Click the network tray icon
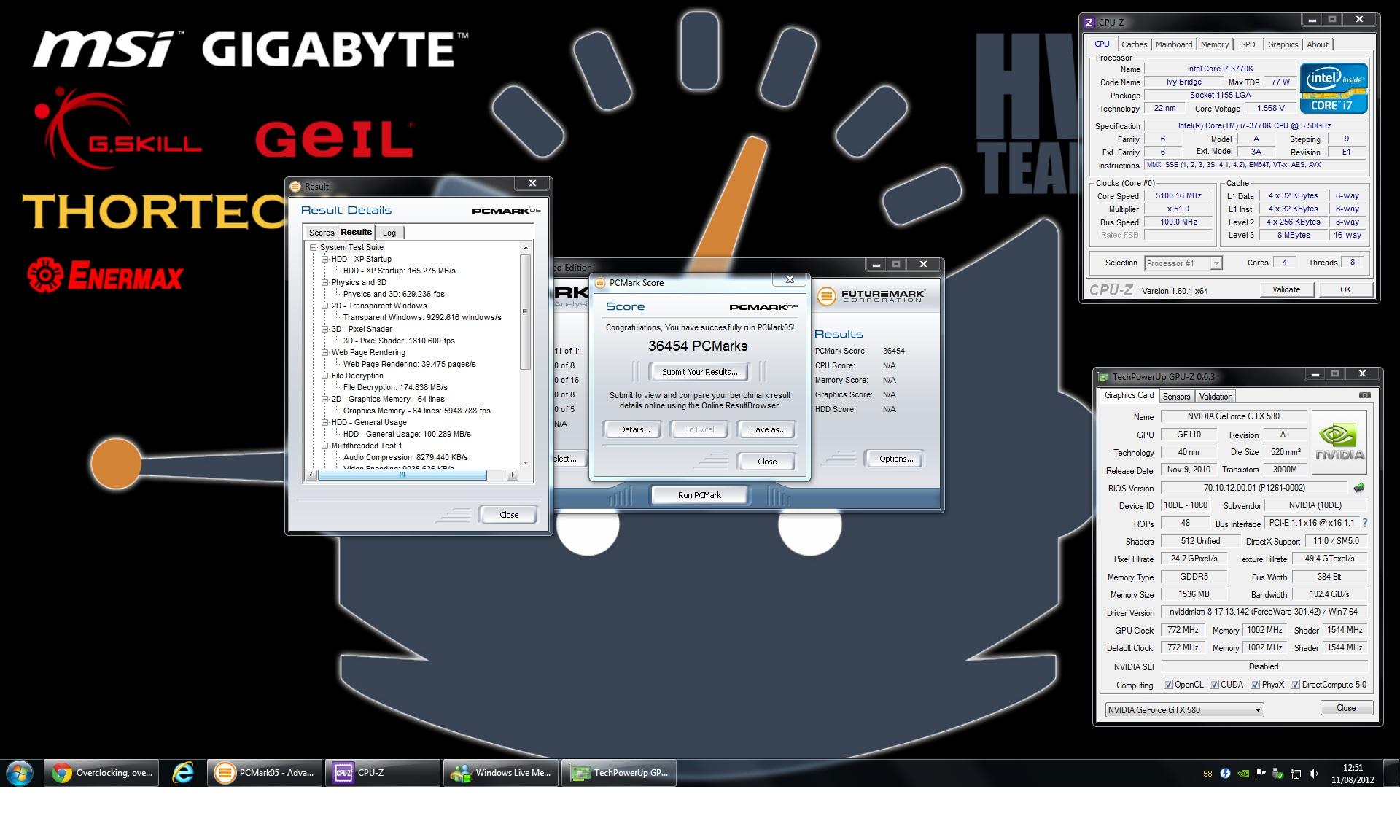Viewport: 1400px width, 840px height. click(1296, 774)
